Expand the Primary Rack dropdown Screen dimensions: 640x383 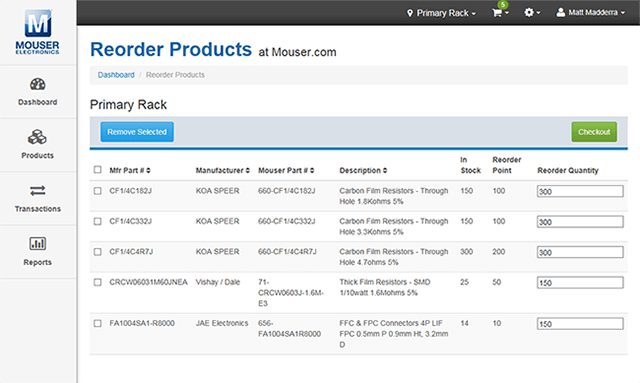[x=442, y=13]
